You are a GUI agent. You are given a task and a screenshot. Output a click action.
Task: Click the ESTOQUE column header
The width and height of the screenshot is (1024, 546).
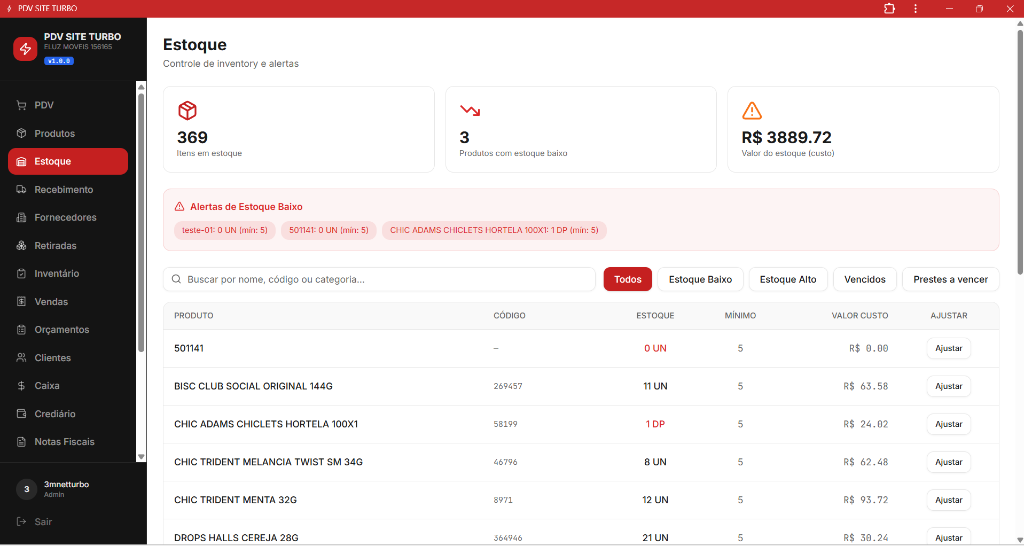point(655,315)
